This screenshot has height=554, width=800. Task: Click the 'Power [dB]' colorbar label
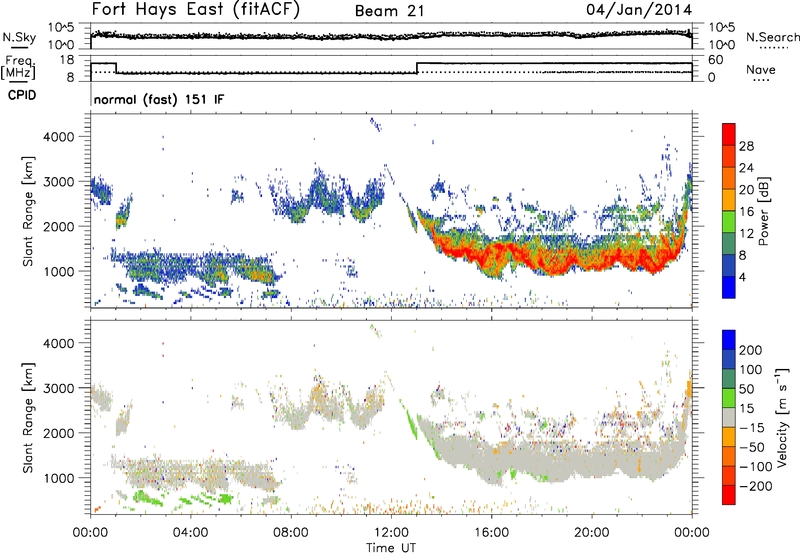tap(764, 211)
